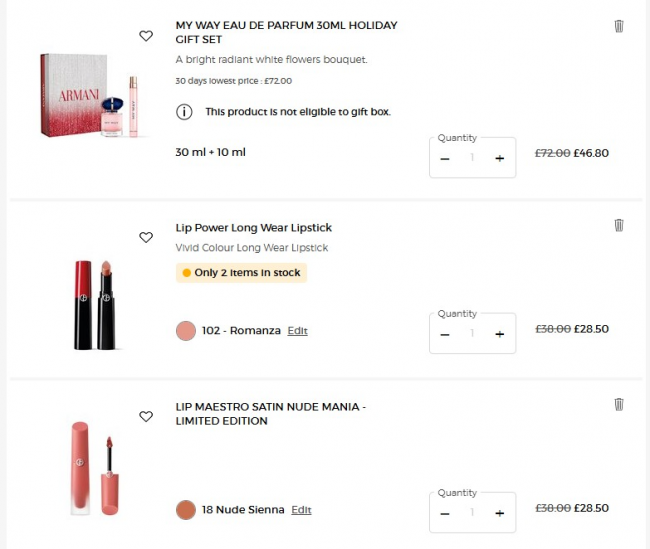Raise quantity of Lip Maestro Satin
This screenshot has height=549, width=650.
click(x=499, y=513)
